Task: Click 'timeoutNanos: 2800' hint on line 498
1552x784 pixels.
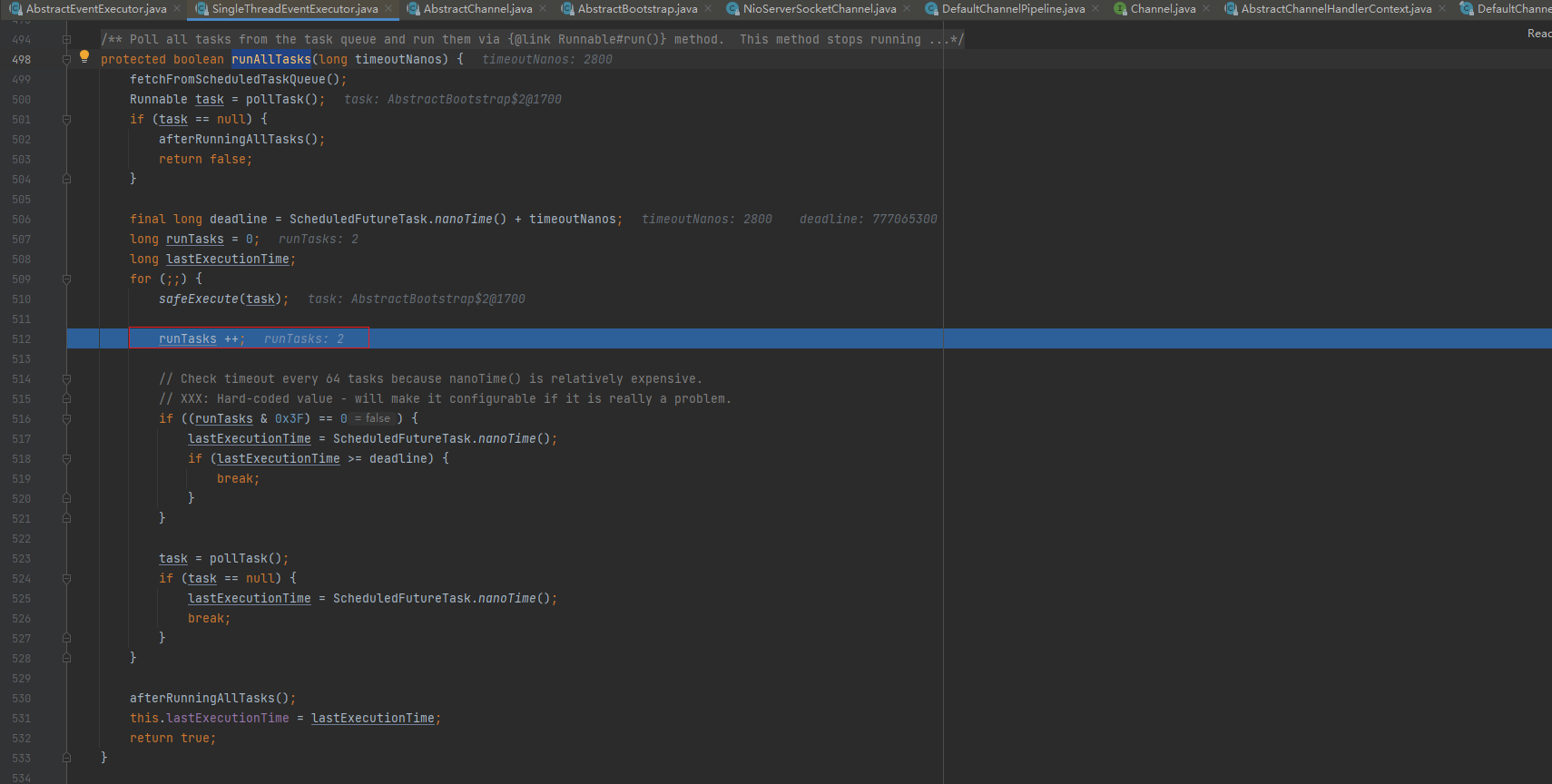Action: point(547,60)
